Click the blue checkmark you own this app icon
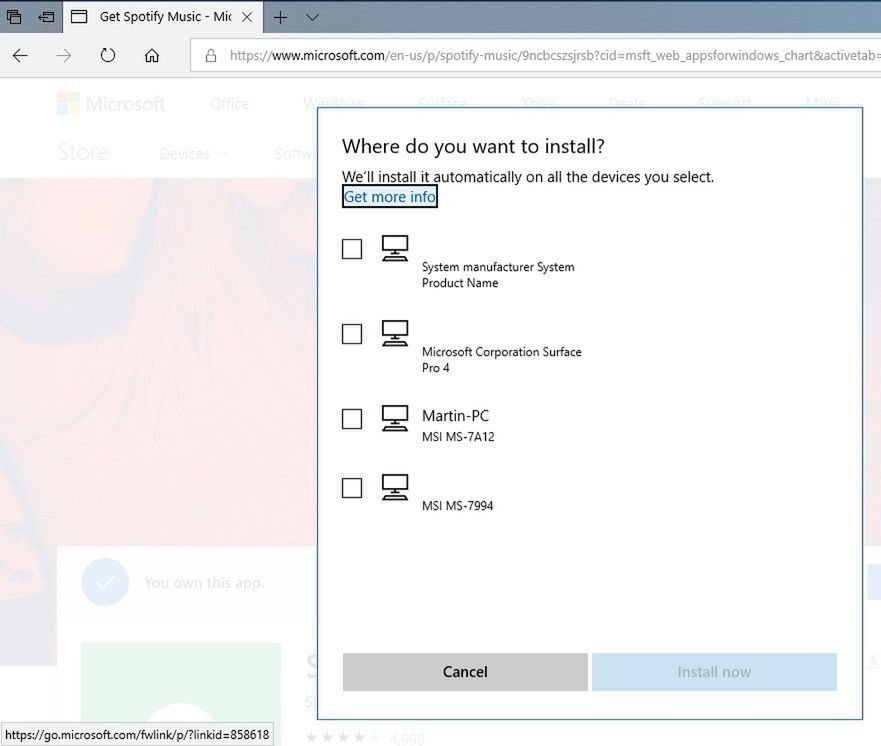This screenshot has height=746, width=881. click(x=105, y=583)
